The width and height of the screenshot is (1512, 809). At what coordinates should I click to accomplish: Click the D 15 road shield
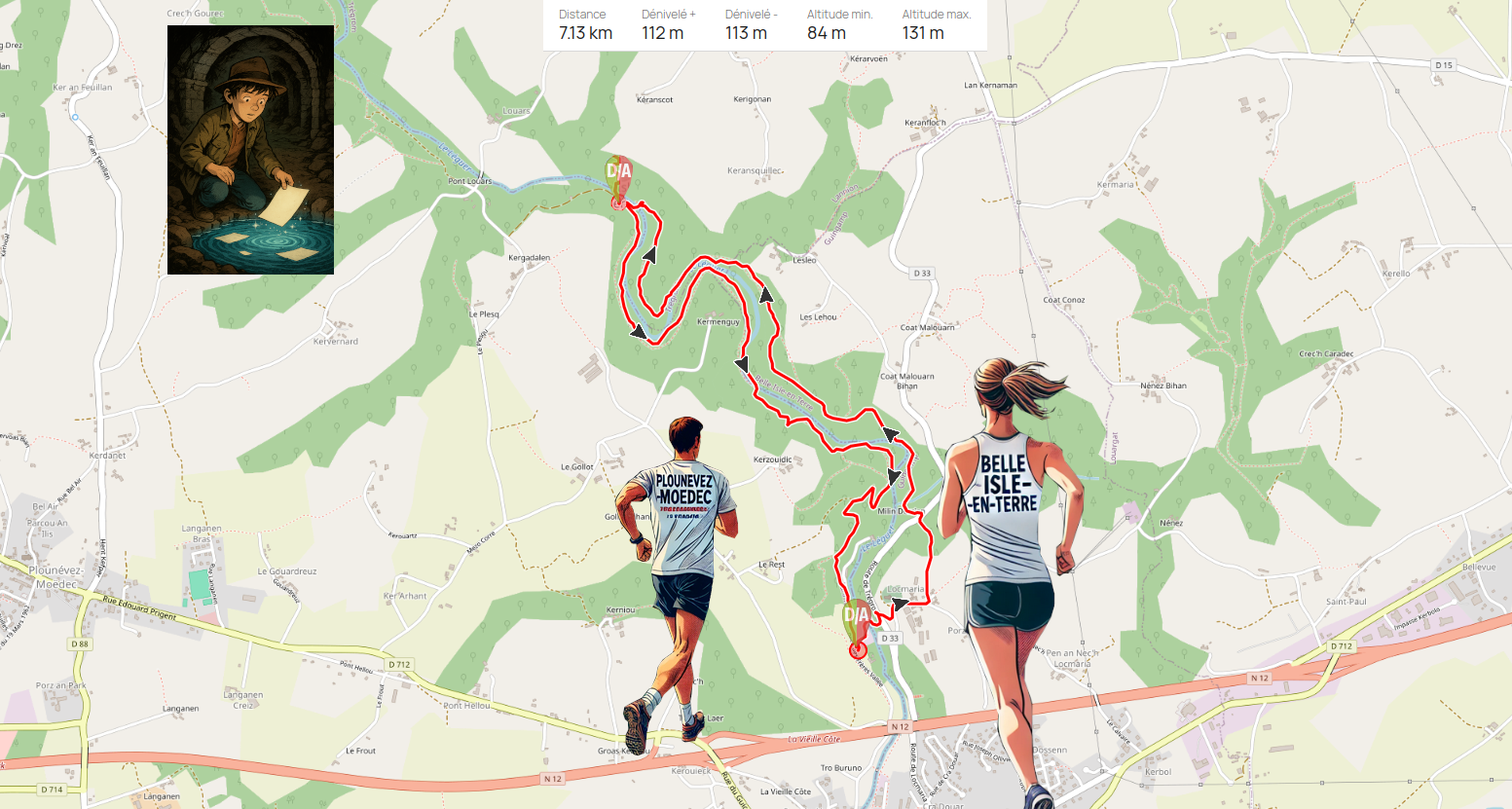coord(1444,65)
